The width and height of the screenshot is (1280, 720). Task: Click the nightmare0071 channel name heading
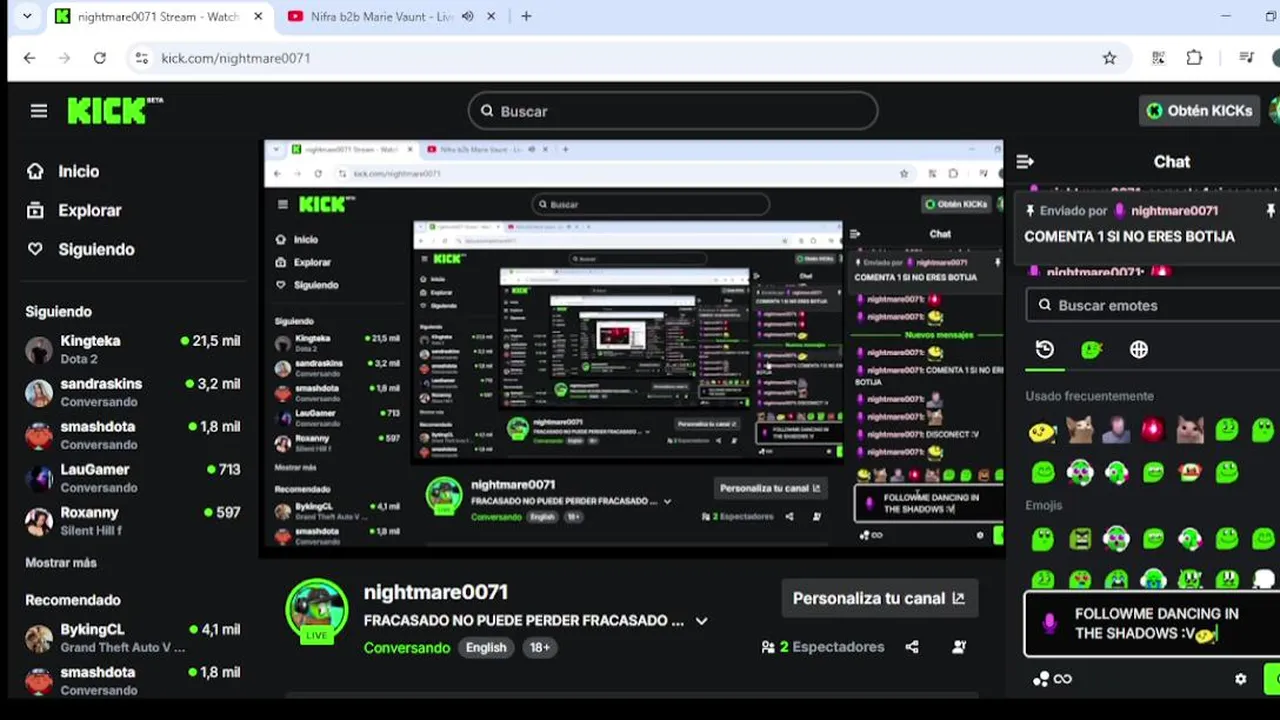(436, 592)
